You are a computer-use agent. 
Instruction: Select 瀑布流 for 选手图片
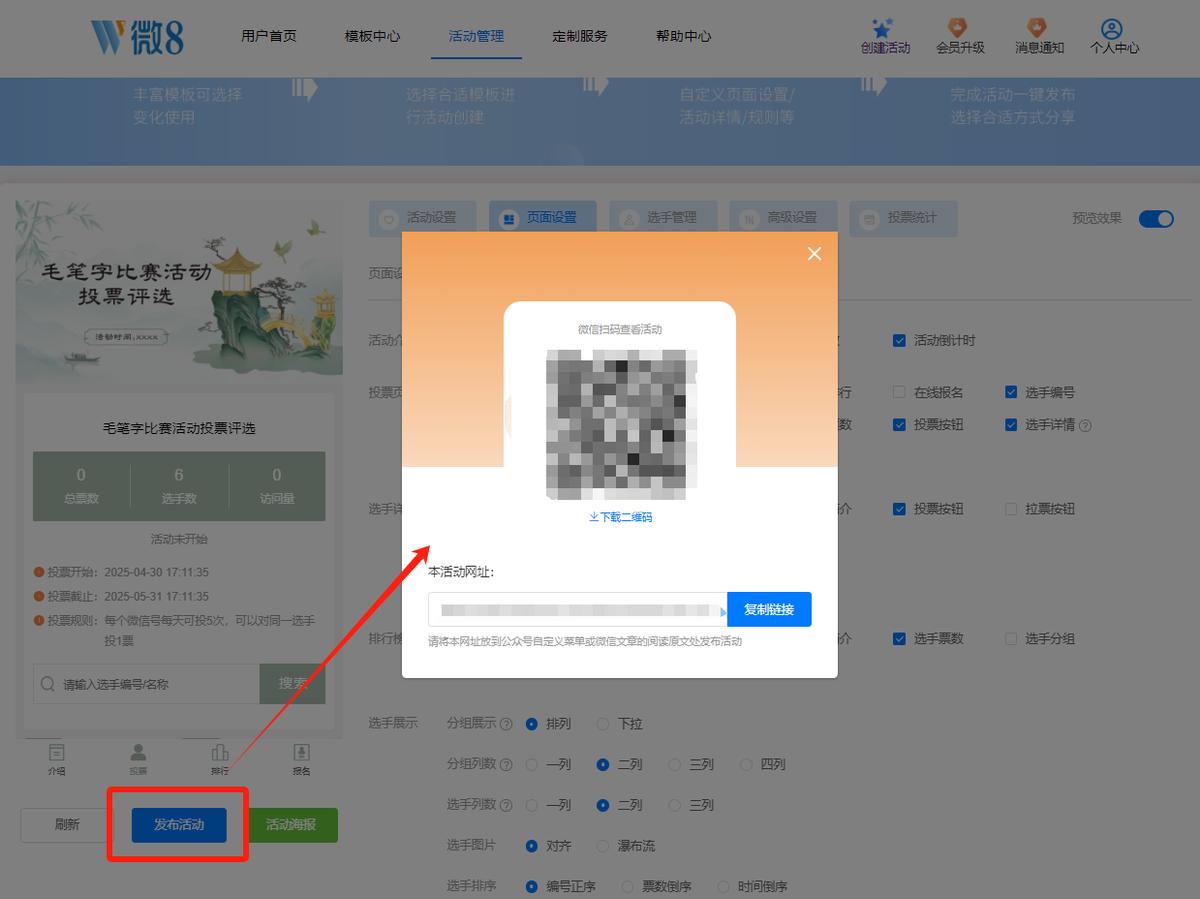tap(603, 846)
